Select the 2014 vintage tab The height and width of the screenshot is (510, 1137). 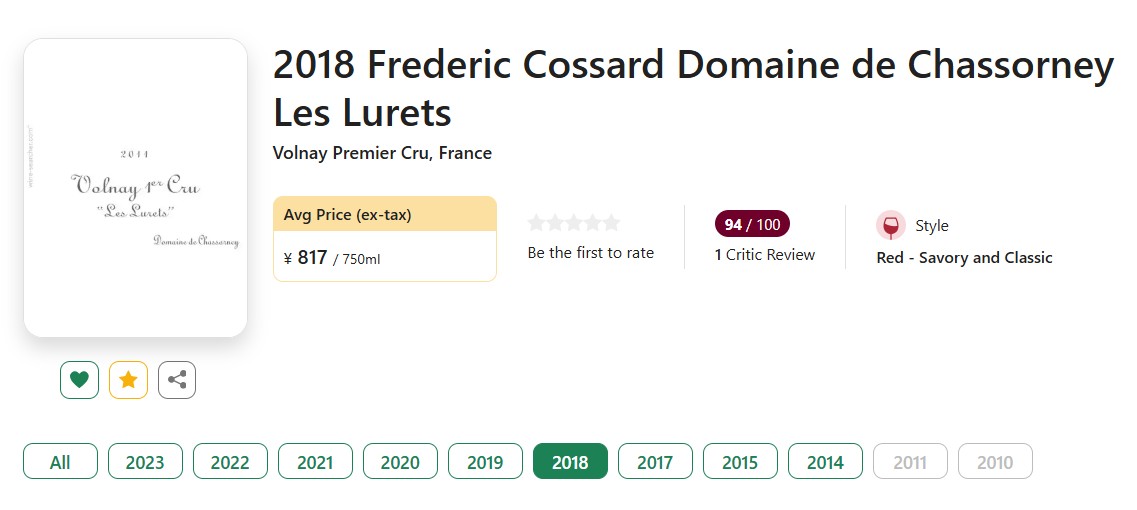coord(825,462)
